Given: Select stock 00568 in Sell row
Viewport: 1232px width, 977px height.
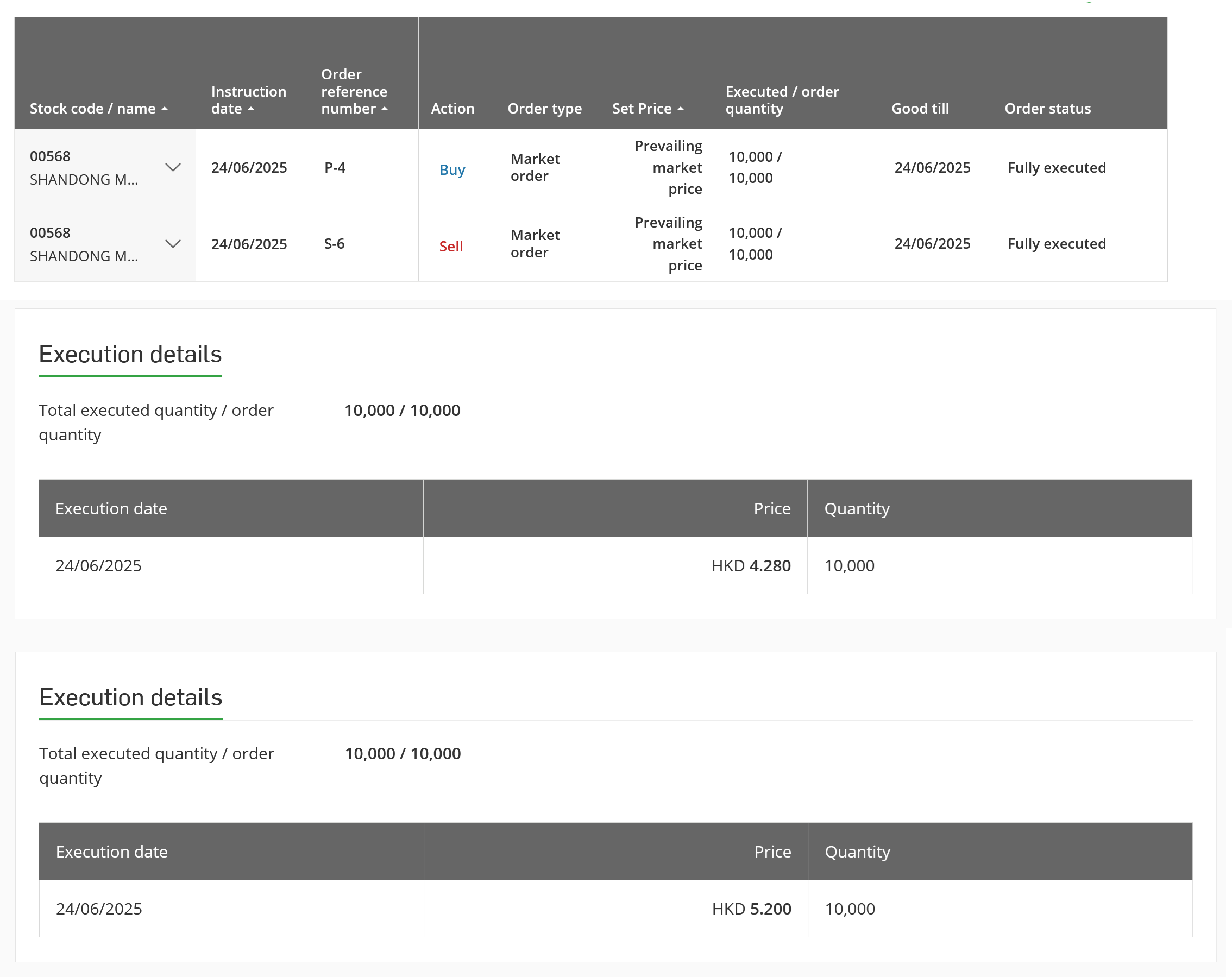Looking at the screenshot, I should (51, 232).
